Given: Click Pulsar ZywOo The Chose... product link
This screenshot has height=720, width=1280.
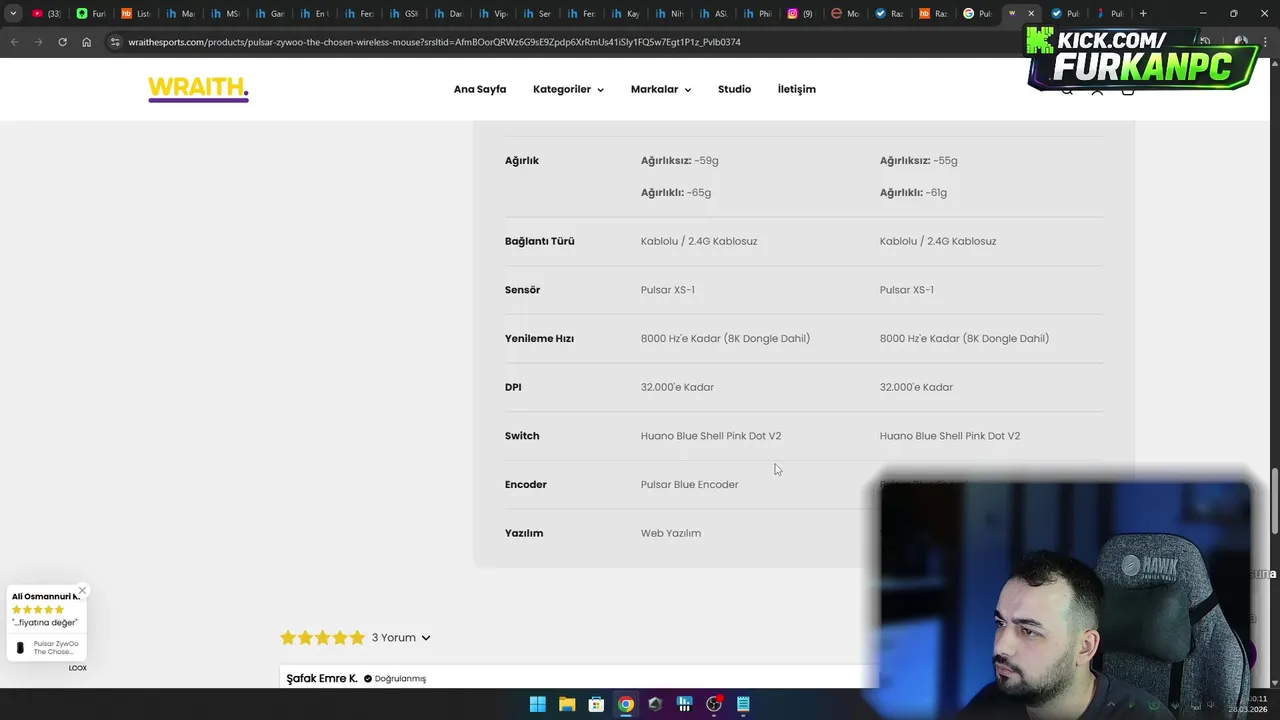Looking at the screenshot, I should (x=56, y=648).
